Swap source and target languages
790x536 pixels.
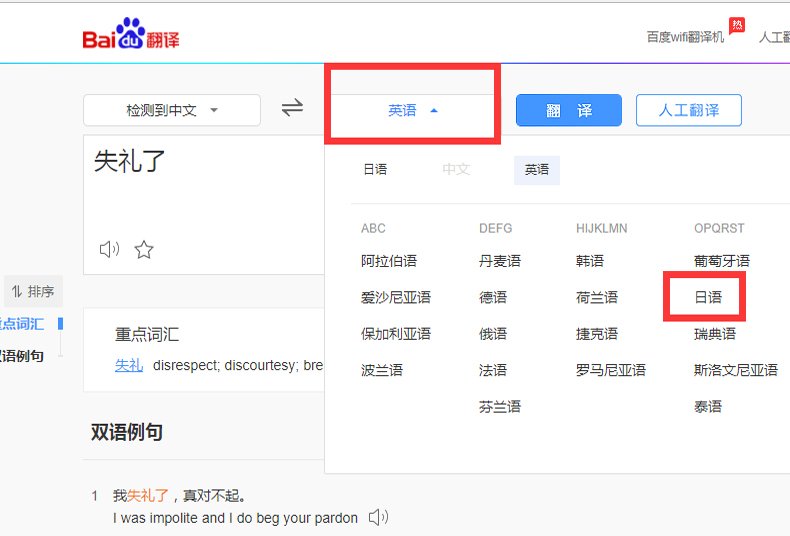point(292,107)
